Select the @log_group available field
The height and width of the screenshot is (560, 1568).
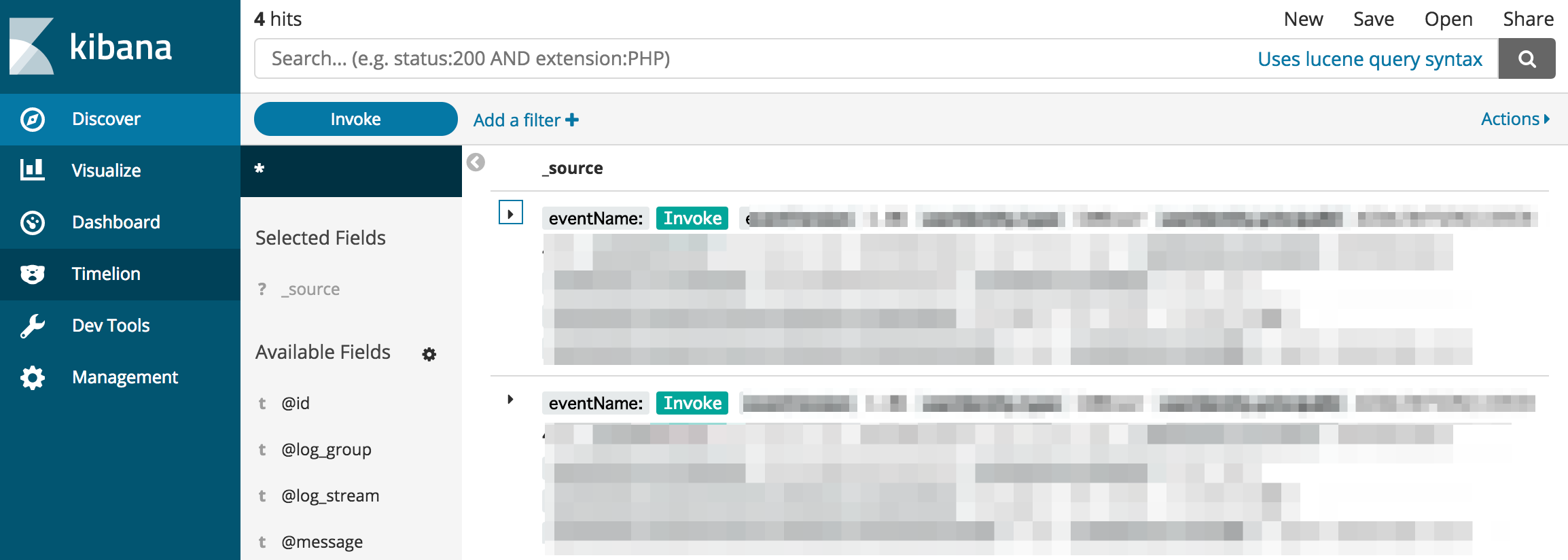click(x=327, y=449)
